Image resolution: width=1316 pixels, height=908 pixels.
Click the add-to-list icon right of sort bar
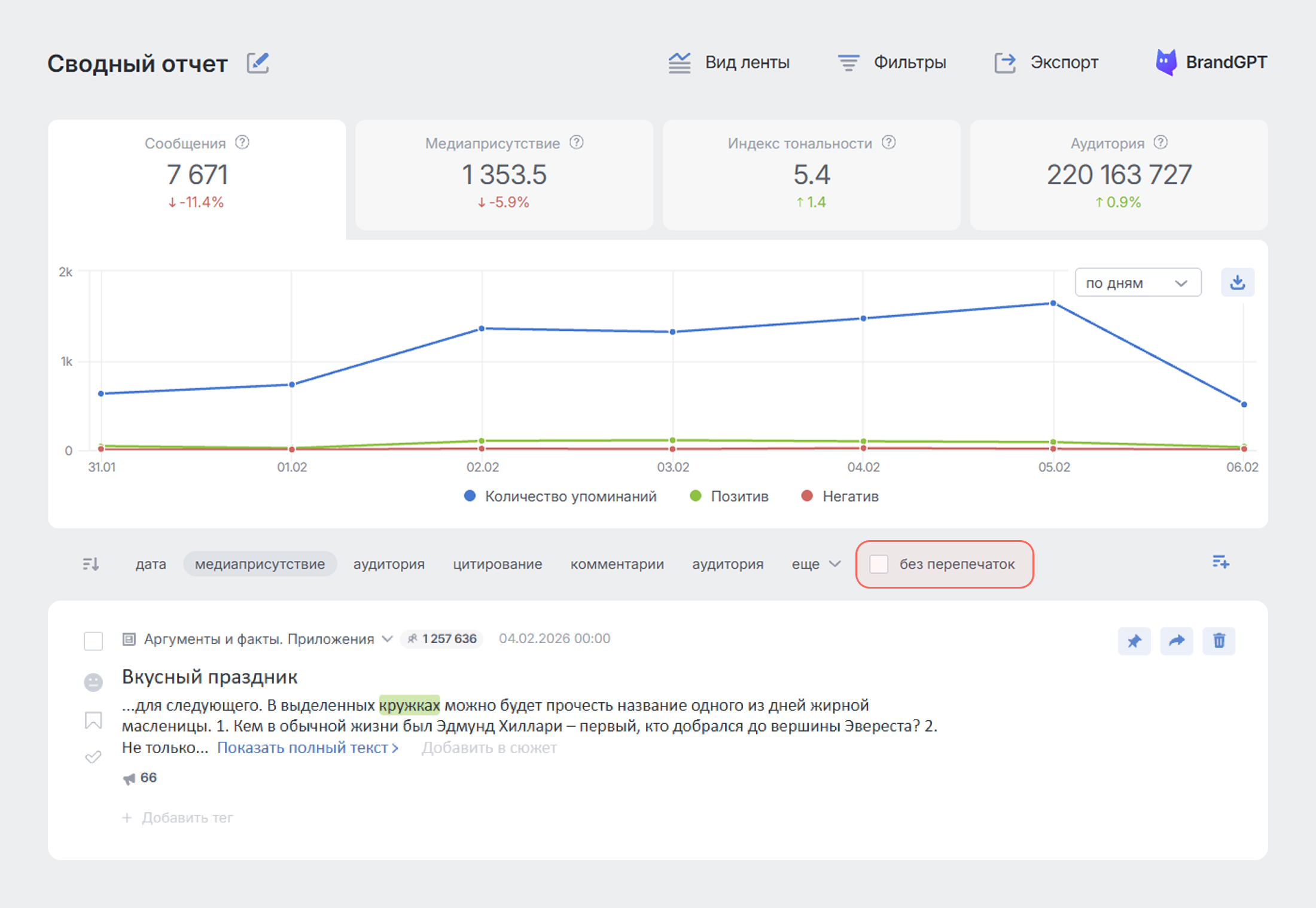click(x=1220, y=562)
